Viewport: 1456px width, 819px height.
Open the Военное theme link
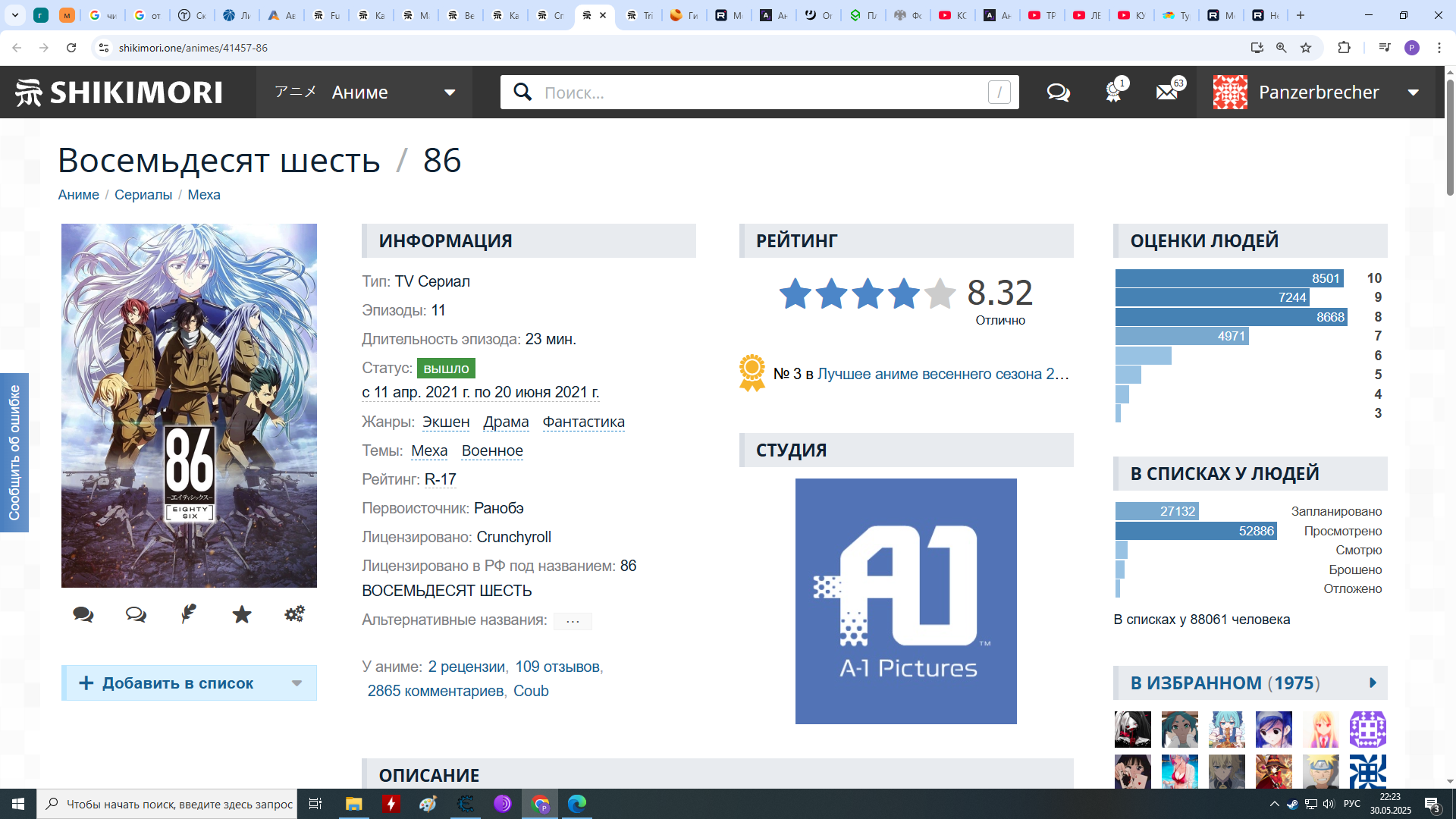point(492,450)
